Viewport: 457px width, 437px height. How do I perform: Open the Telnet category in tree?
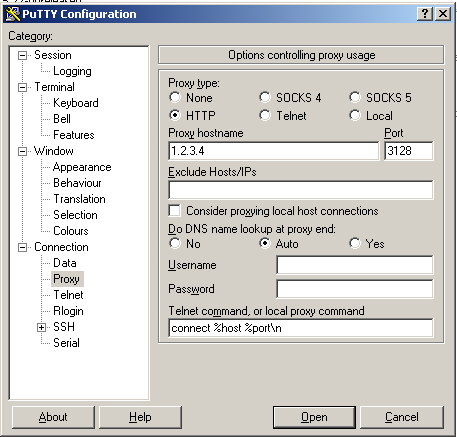tap(68, 295)
